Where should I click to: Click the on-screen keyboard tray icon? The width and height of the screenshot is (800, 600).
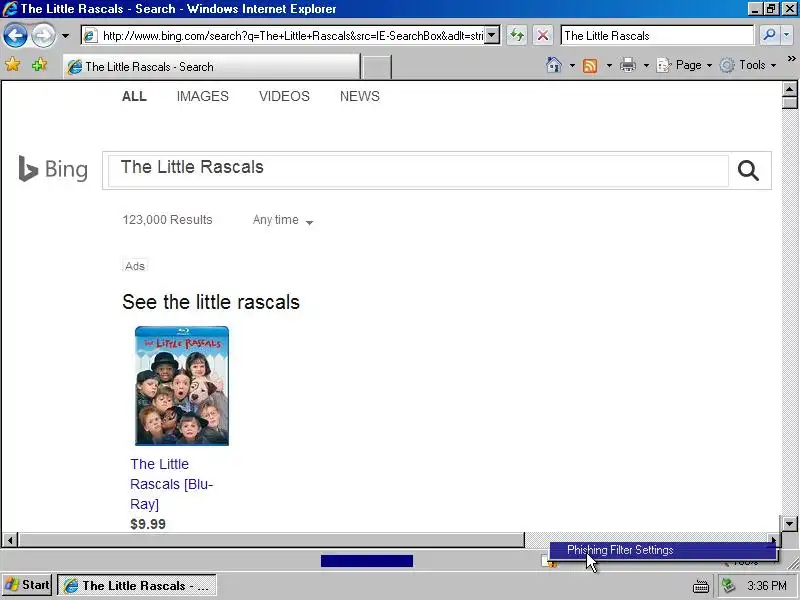point(701,586)
